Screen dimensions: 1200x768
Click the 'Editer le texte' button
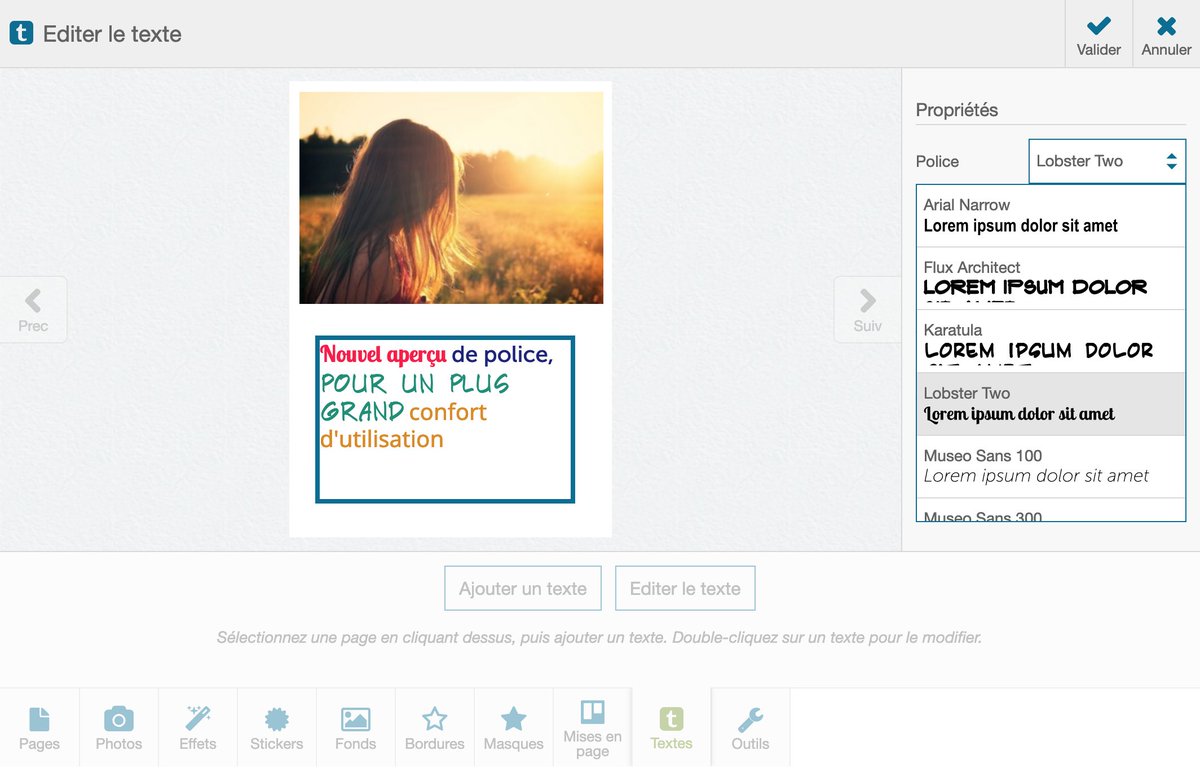point(685,588)
